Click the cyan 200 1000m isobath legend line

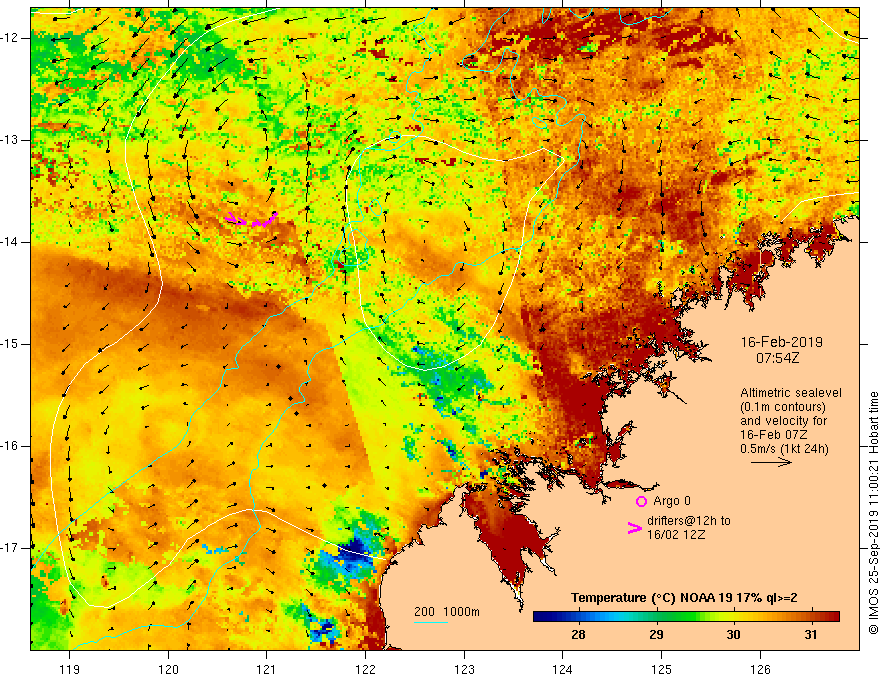[431, 622]
